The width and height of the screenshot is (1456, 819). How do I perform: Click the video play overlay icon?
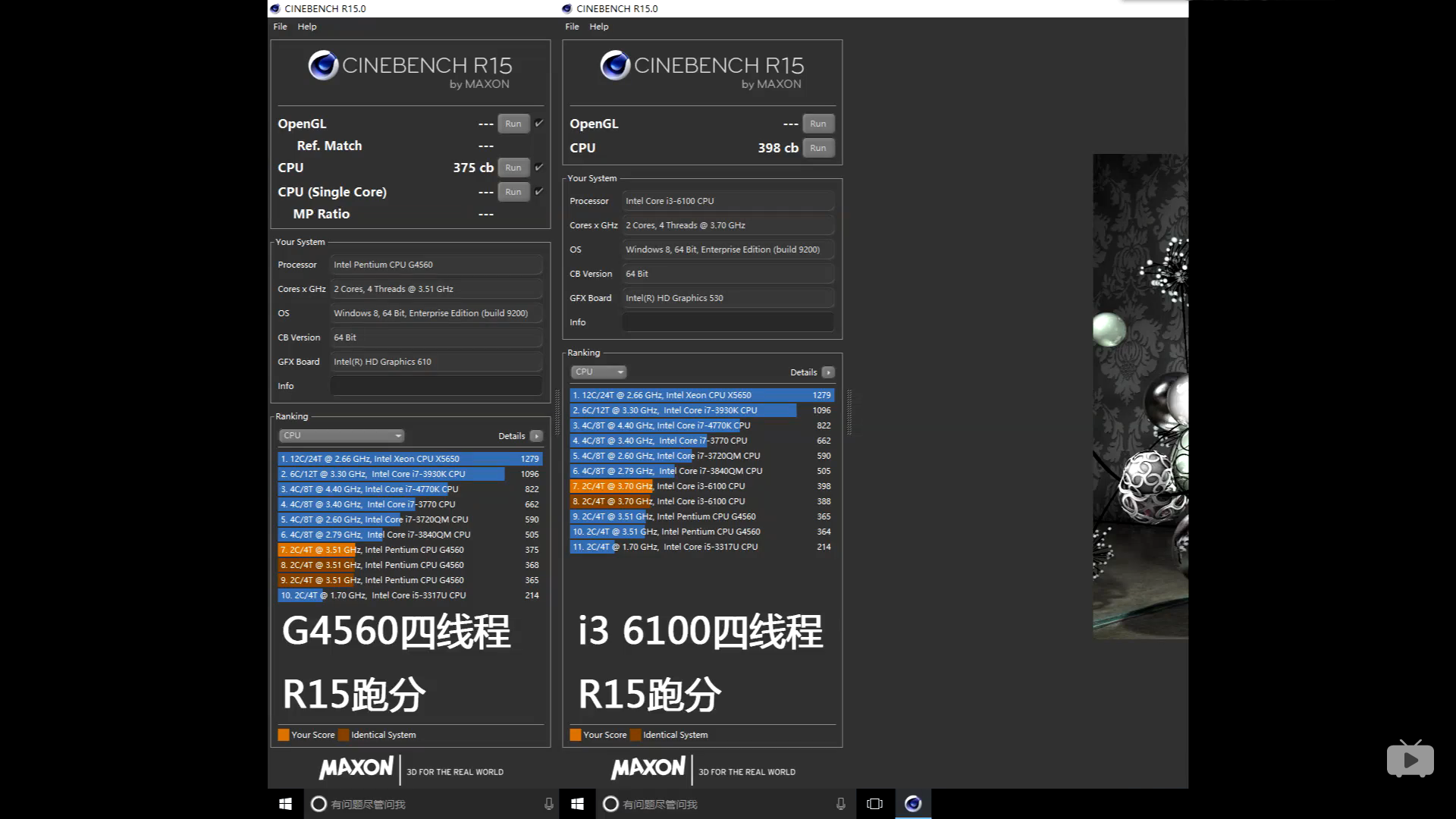pyautogui.click(x=1410, y=759)
